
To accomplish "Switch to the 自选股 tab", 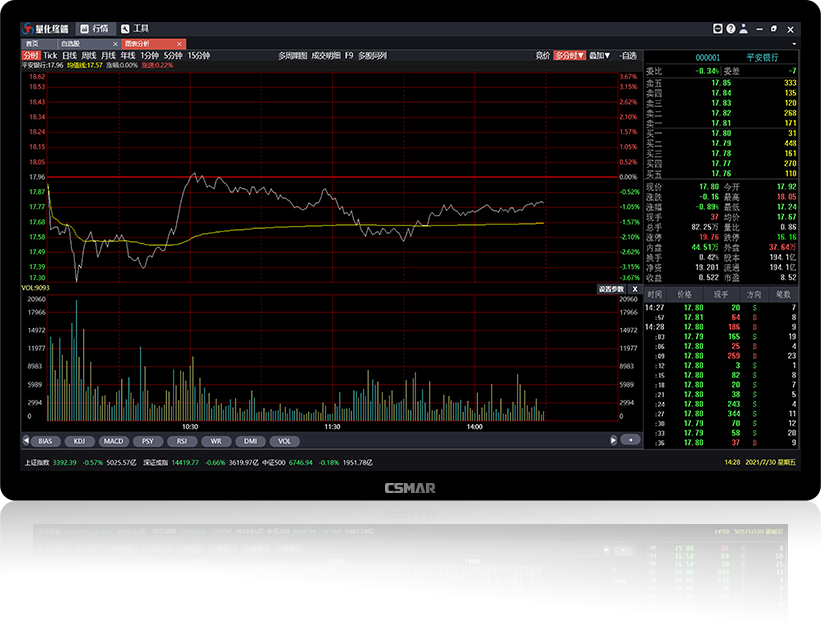I will tap(70, 44).
